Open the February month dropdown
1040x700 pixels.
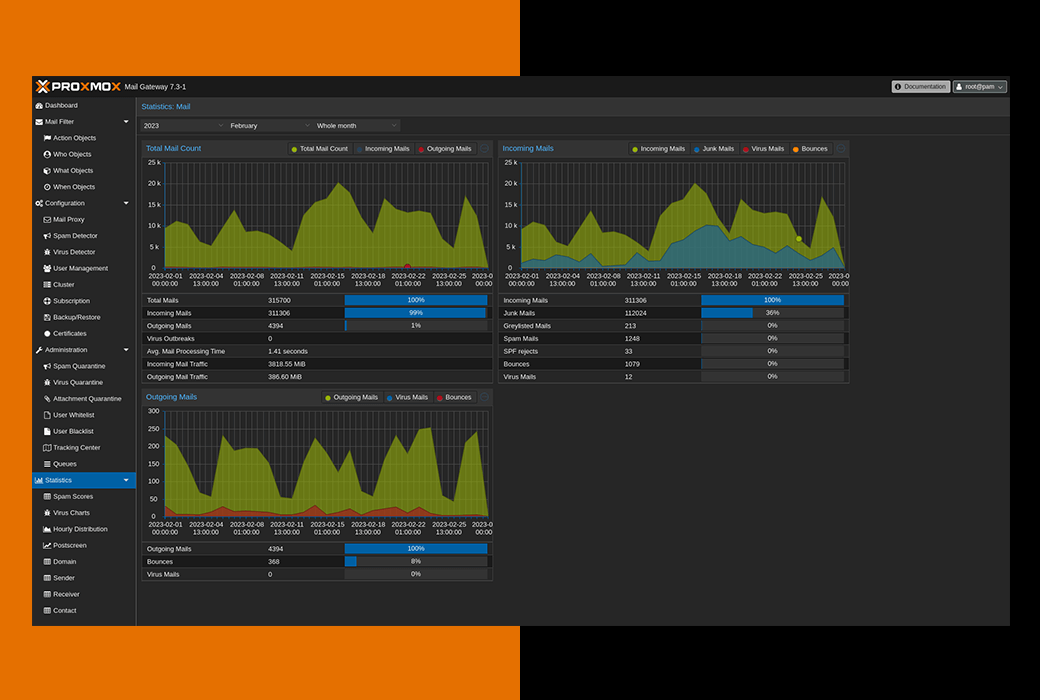pos(269,126)
